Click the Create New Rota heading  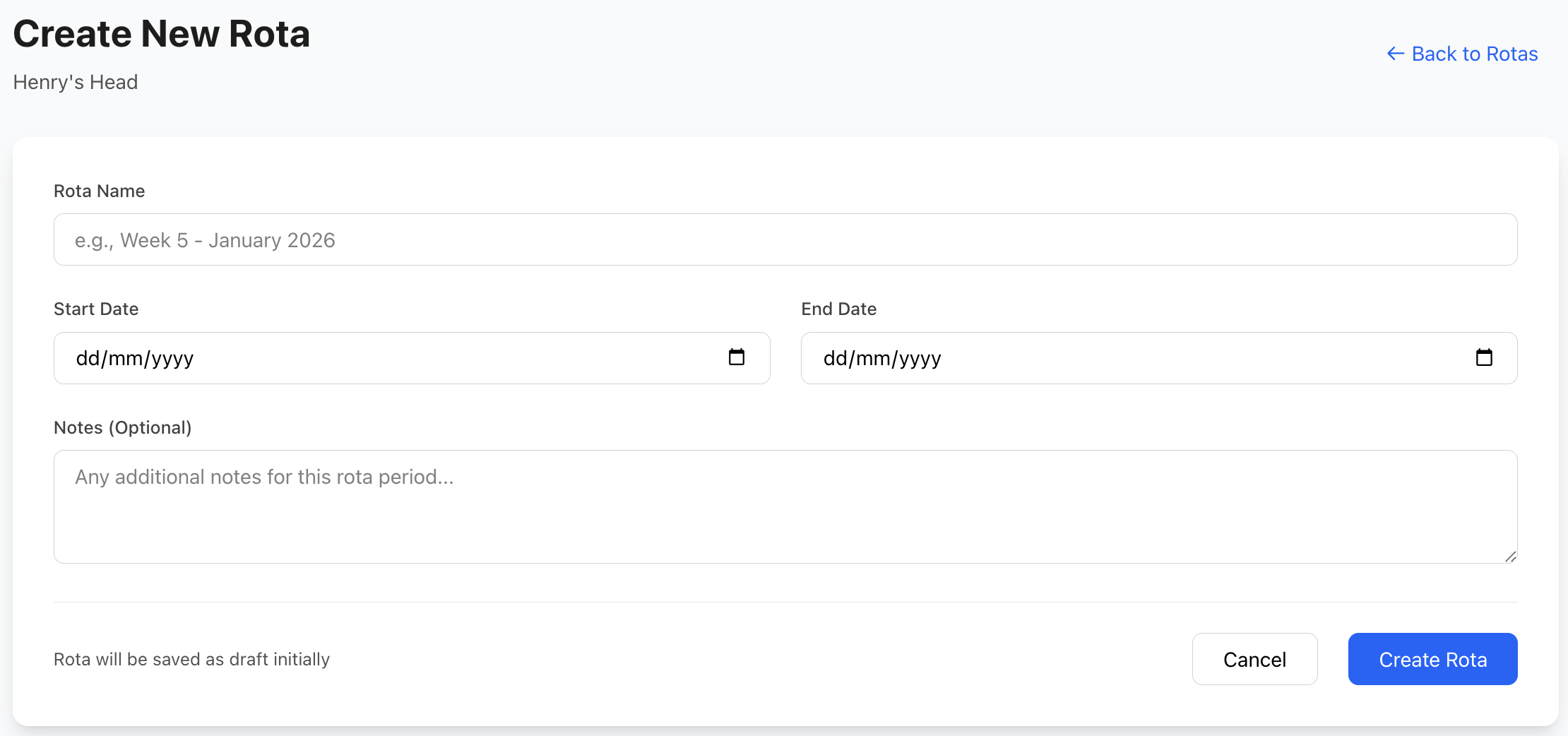(162, 34)
